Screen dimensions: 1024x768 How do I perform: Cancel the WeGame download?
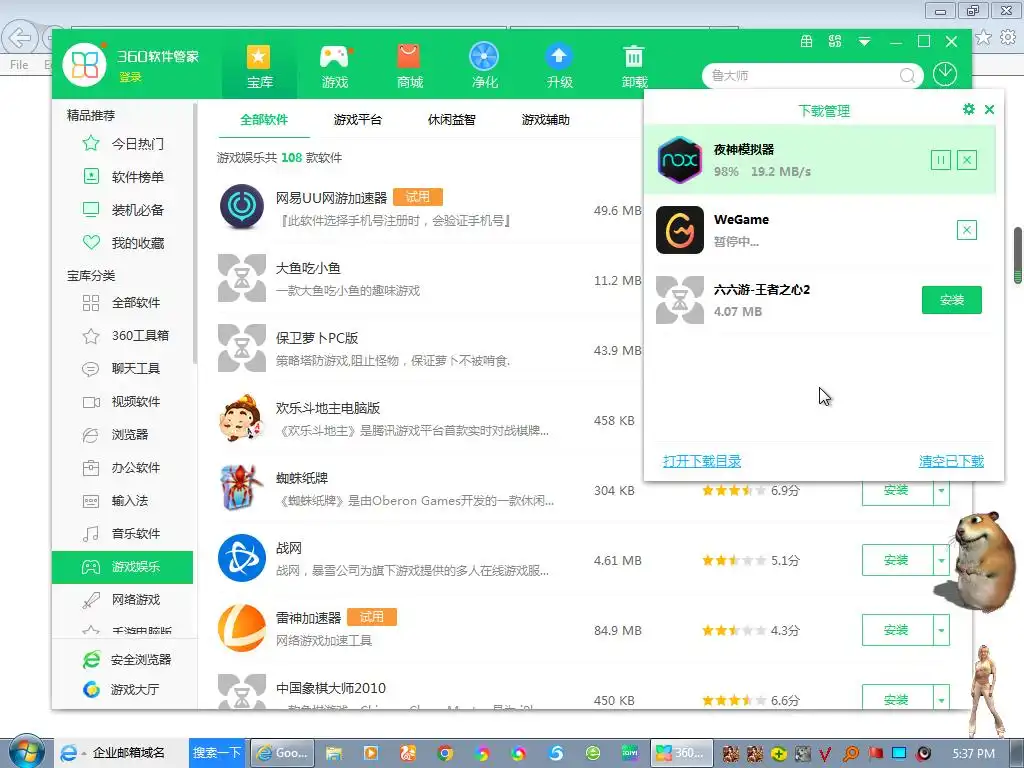click(967, 230)
